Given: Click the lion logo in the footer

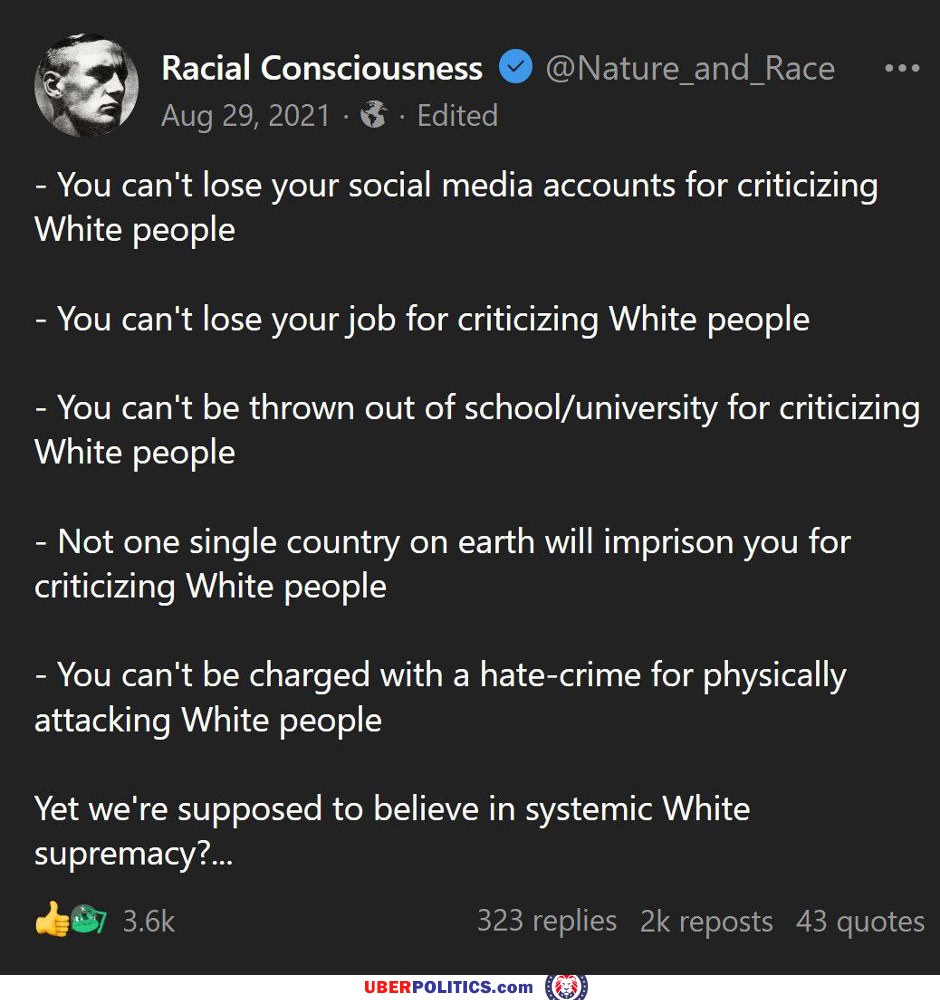Looking at the screenshot, I should point(566,987).
